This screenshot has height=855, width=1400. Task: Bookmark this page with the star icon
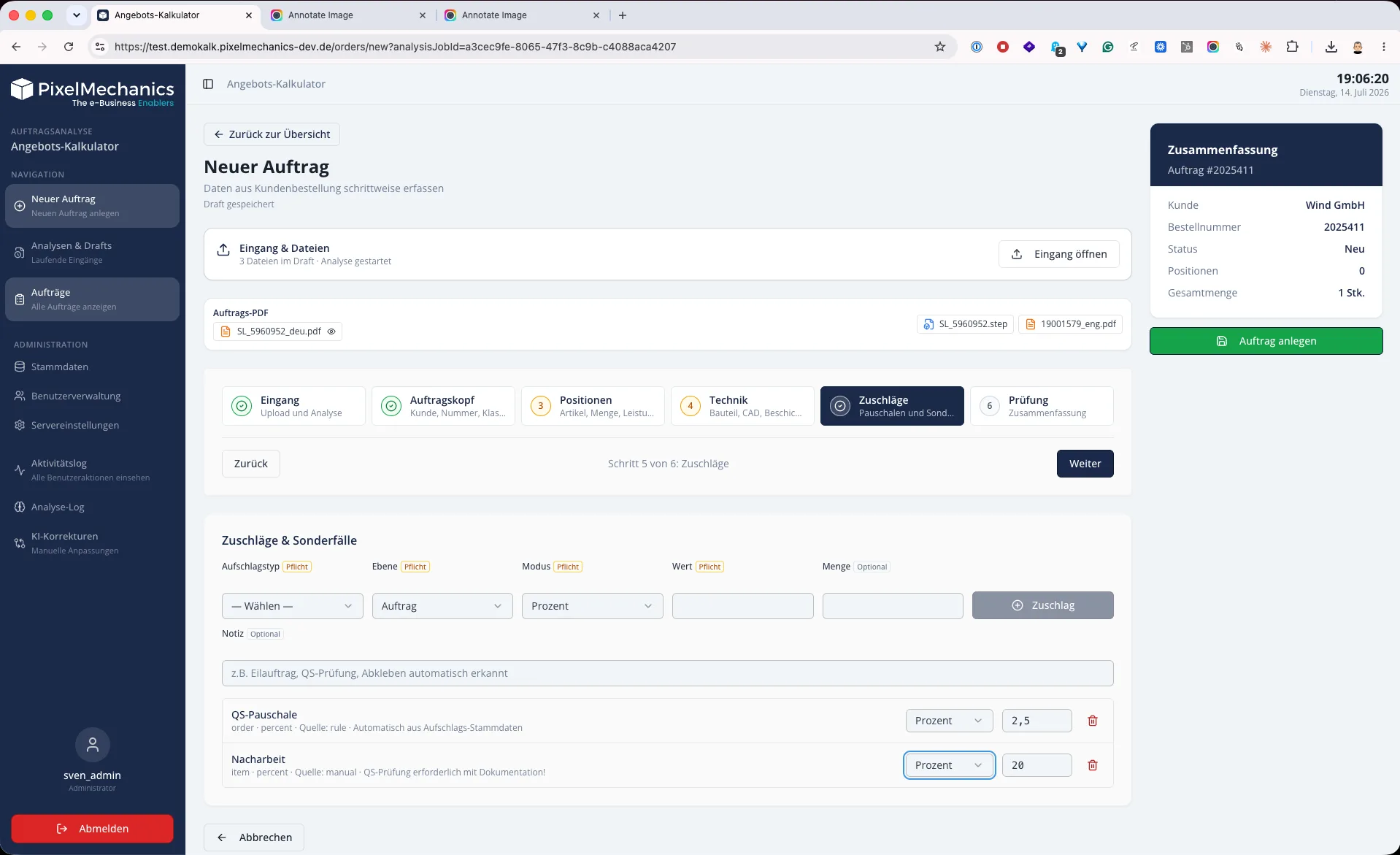pyautogui.click(x=940, y=47)
